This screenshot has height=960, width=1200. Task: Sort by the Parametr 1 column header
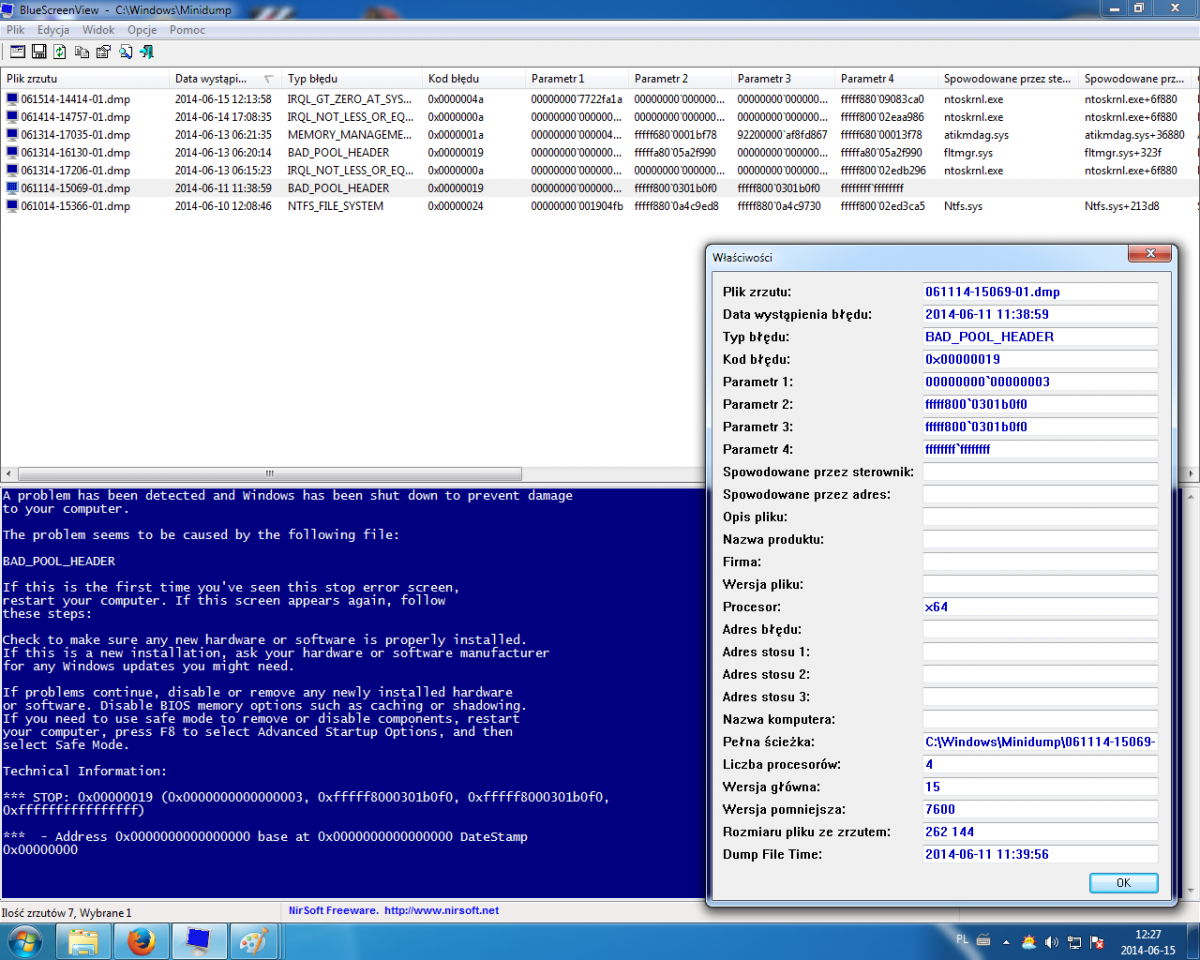578,78
